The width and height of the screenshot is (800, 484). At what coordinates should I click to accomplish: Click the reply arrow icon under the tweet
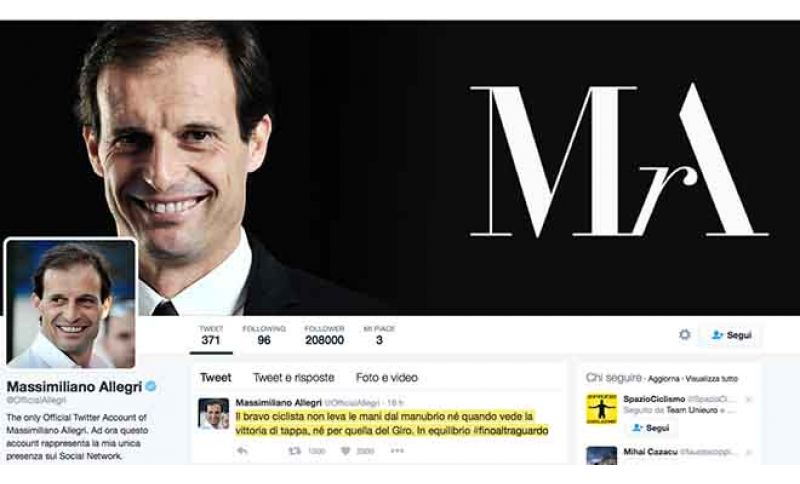click(242, 451)
